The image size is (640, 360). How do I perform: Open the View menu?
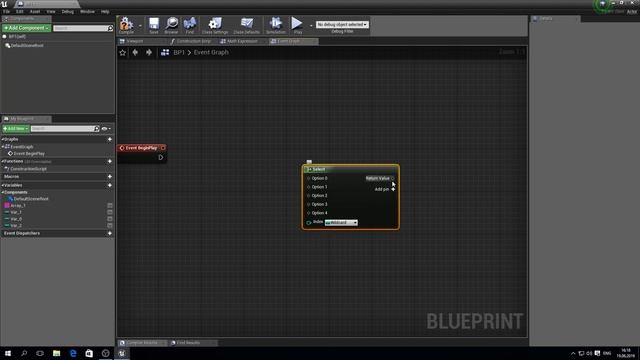coord(51,11)
